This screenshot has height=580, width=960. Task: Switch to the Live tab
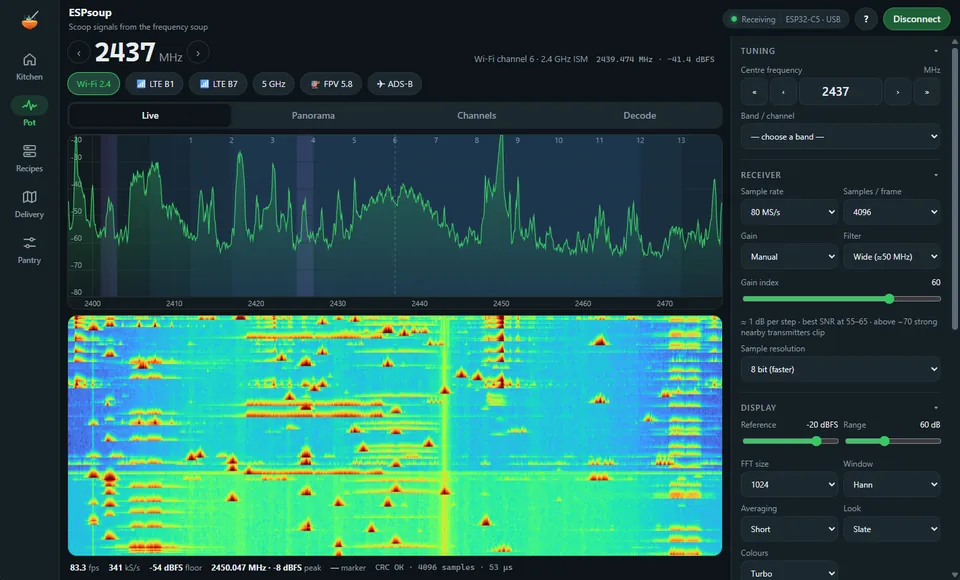click(150, 115)
